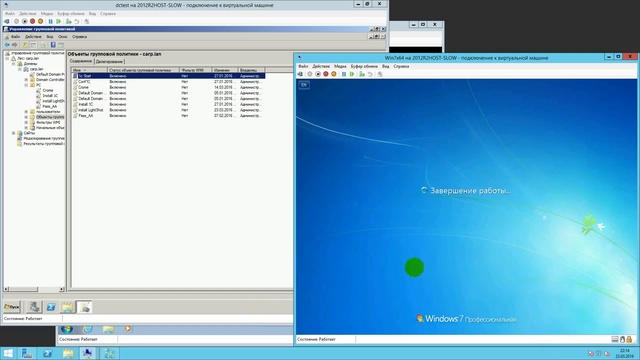Click green Reset/Start icon in dctest toolbar
Viewport: 640px width, 360px height.
coord(59,21)
